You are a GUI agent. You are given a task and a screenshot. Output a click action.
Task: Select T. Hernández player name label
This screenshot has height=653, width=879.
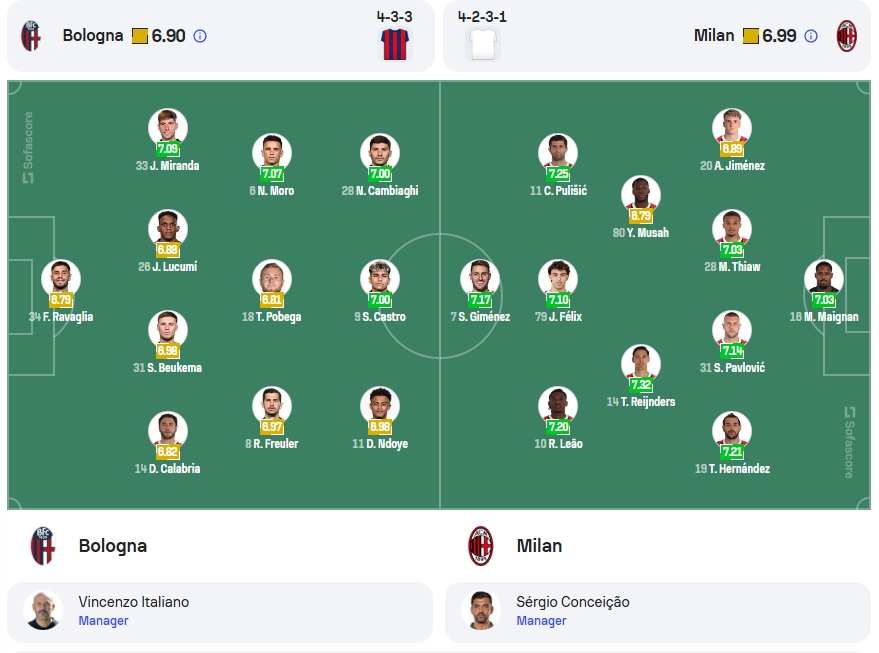point(732,469)
